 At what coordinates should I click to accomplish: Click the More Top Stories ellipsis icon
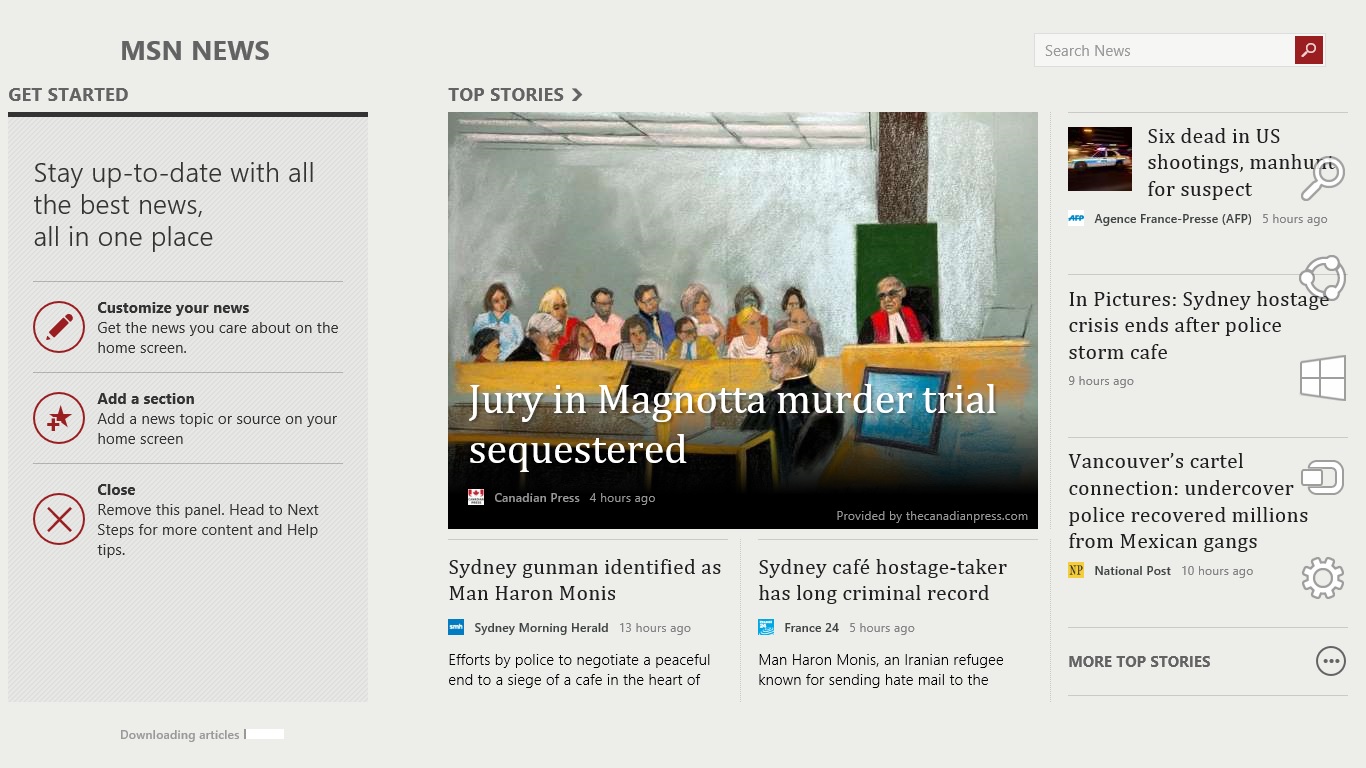1331,661
